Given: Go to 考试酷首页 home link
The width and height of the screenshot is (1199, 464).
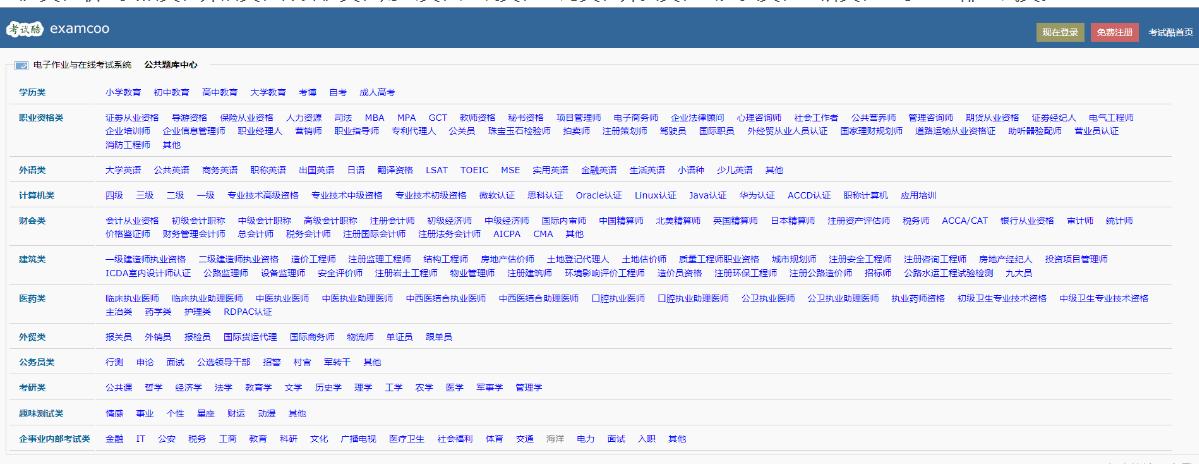Looking at the screenshot, I should pos(1170,32).
